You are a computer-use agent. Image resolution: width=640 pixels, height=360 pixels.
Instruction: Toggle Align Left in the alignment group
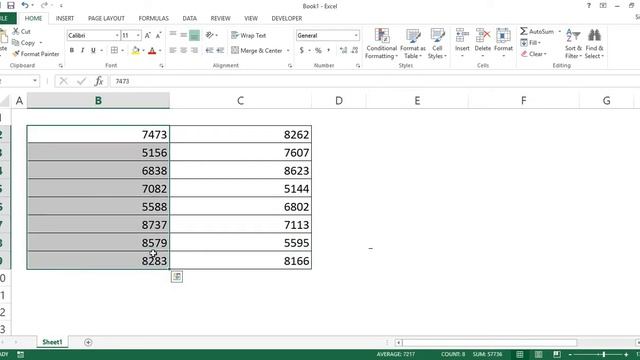tap(173, 50)
